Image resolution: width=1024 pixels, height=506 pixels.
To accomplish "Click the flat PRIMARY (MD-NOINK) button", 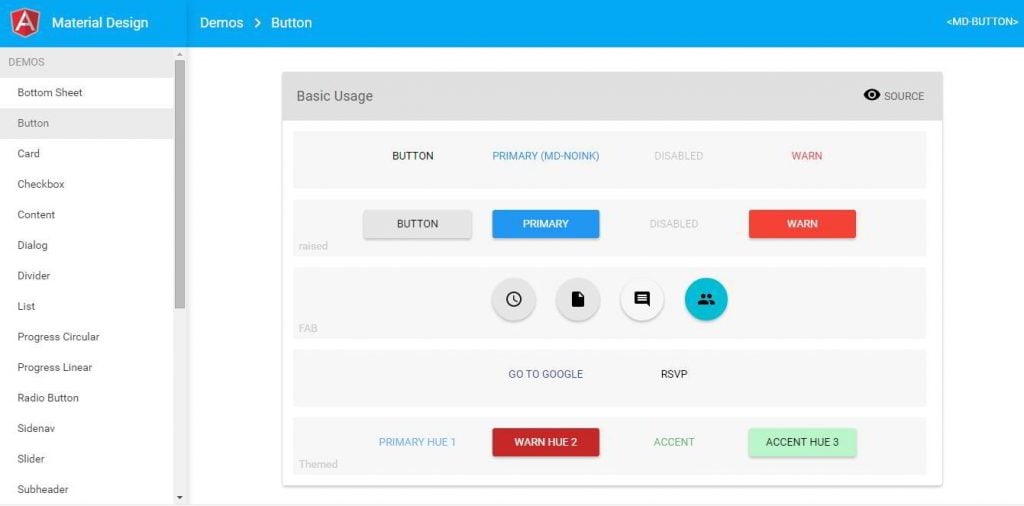I will click(x=545, y=156).
